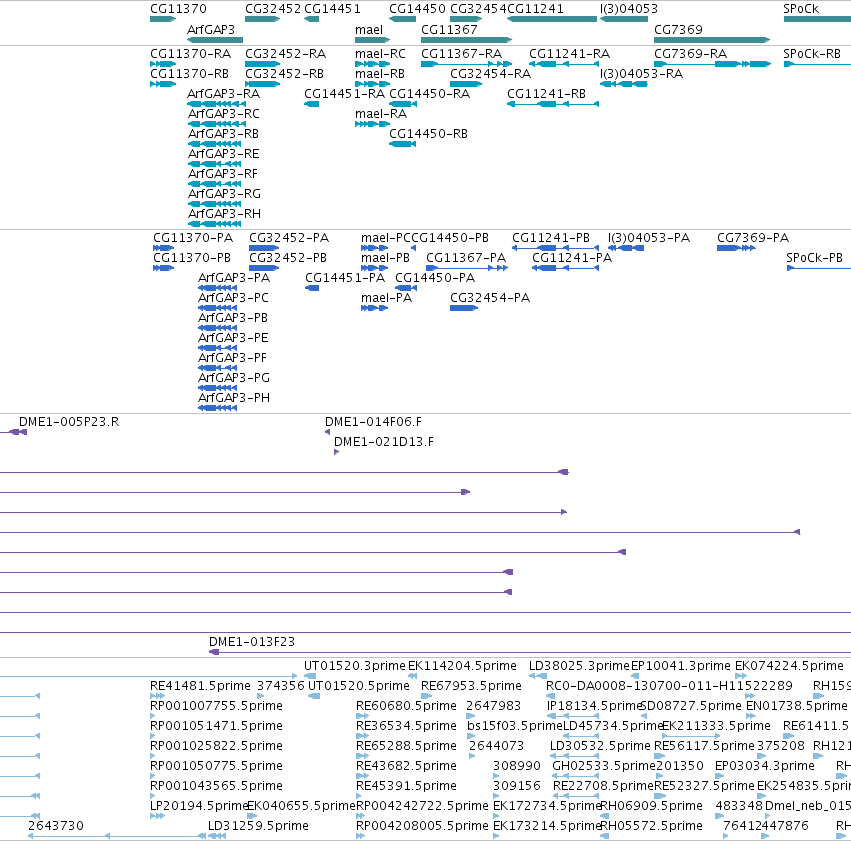Select the RH05572.5prime EST label

tap(652, 826)
